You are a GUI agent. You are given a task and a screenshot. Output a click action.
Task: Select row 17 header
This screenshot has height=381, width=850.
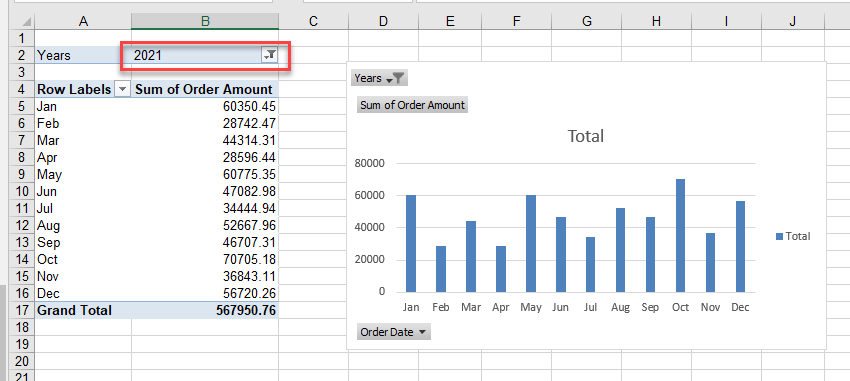point(22,310)
